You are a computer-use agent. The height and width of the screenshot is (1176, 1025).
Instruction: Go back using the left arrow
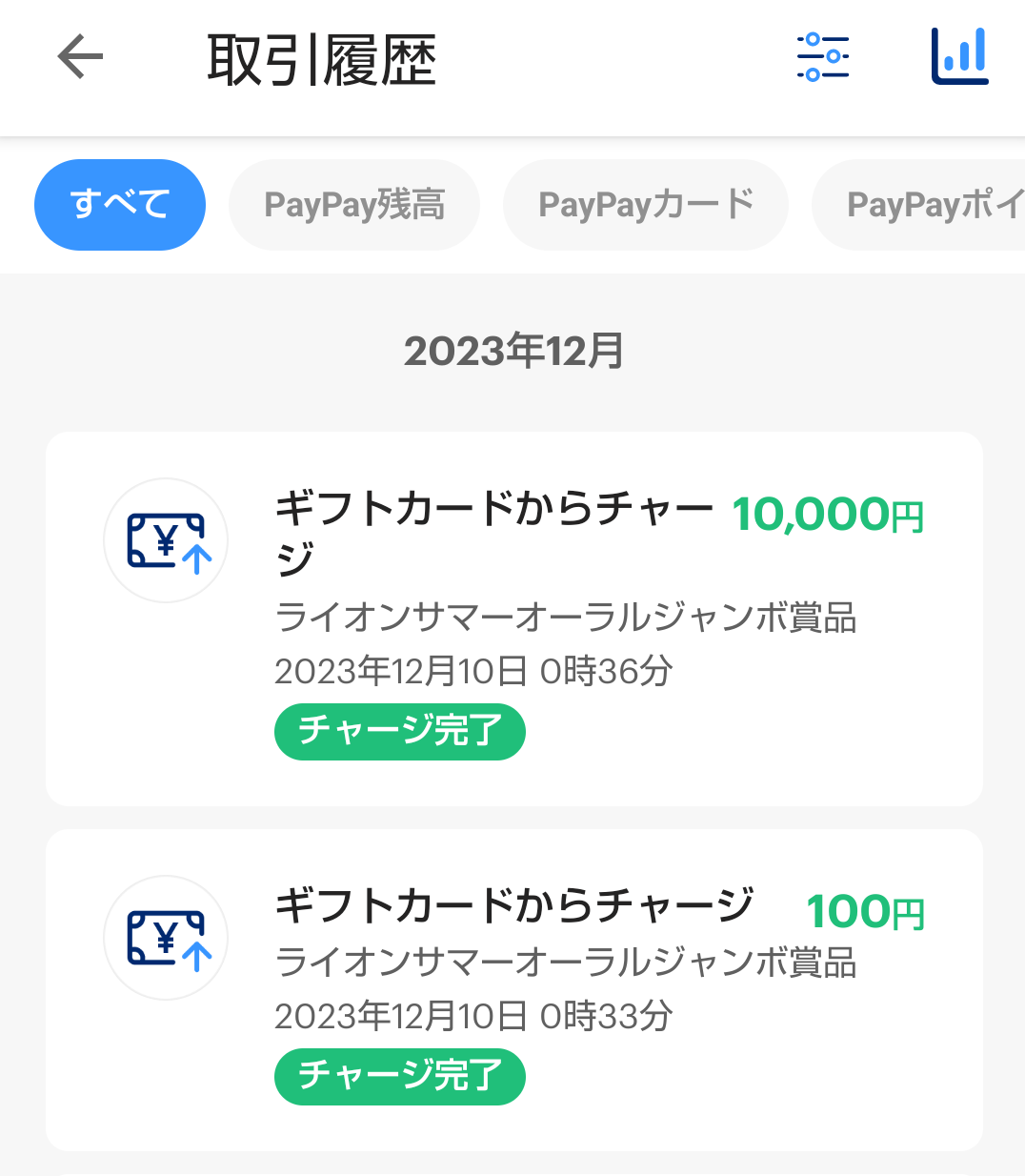pos(80,58)
